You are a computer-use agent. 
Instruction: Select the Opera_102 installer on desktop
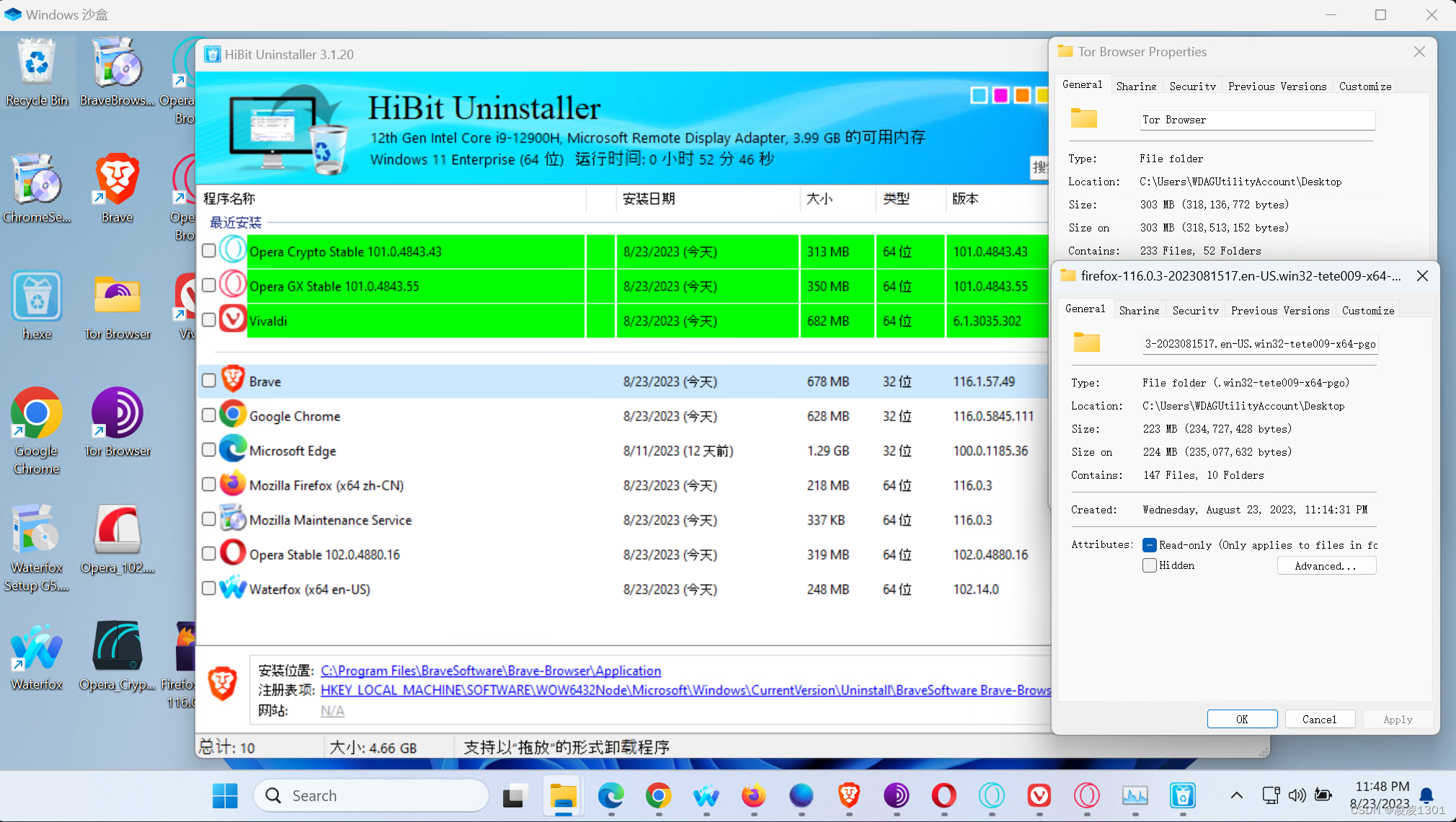[x=117, y=539]
